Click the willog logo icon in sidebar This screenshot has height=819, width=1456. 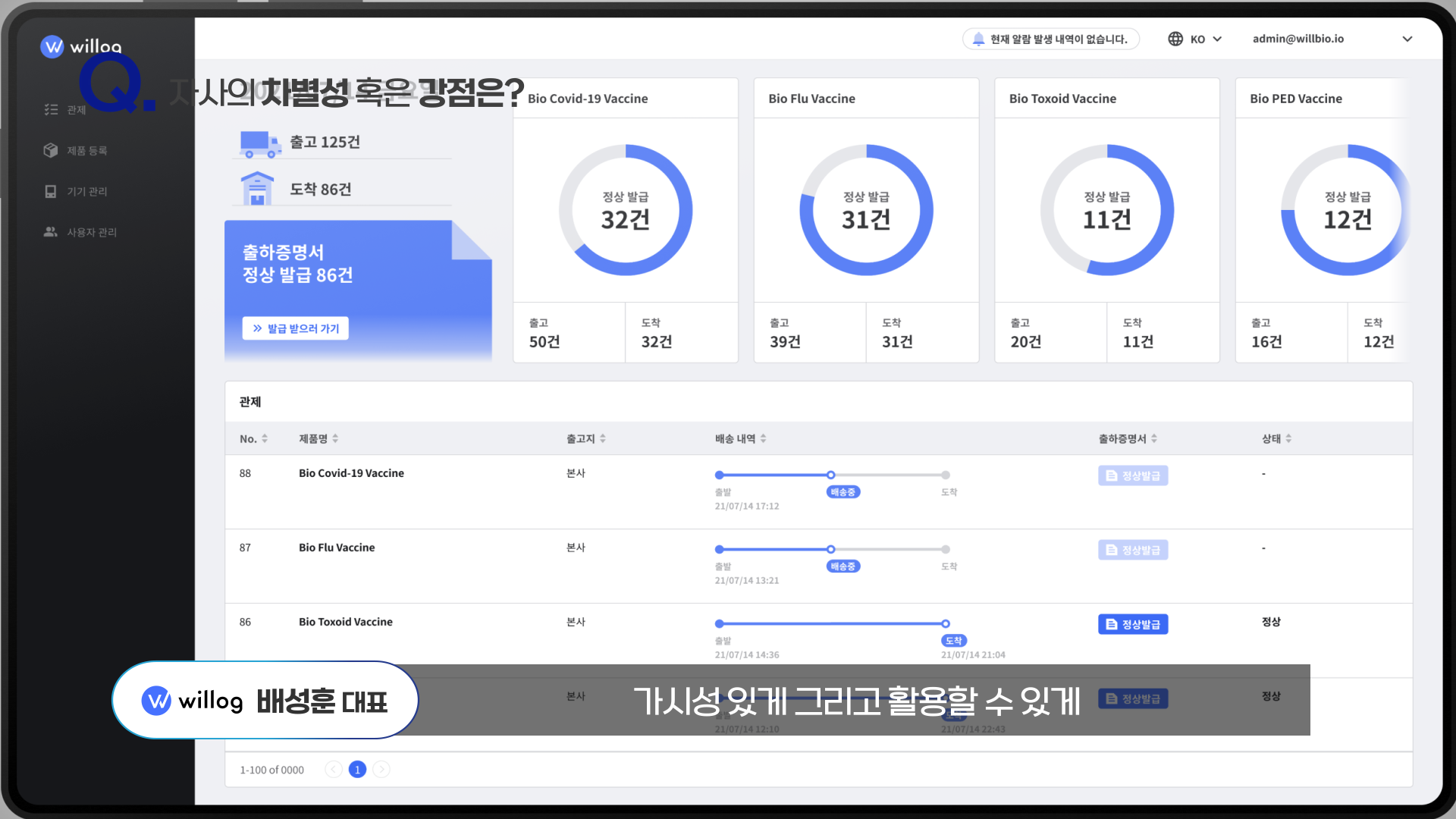click(52, 47)
